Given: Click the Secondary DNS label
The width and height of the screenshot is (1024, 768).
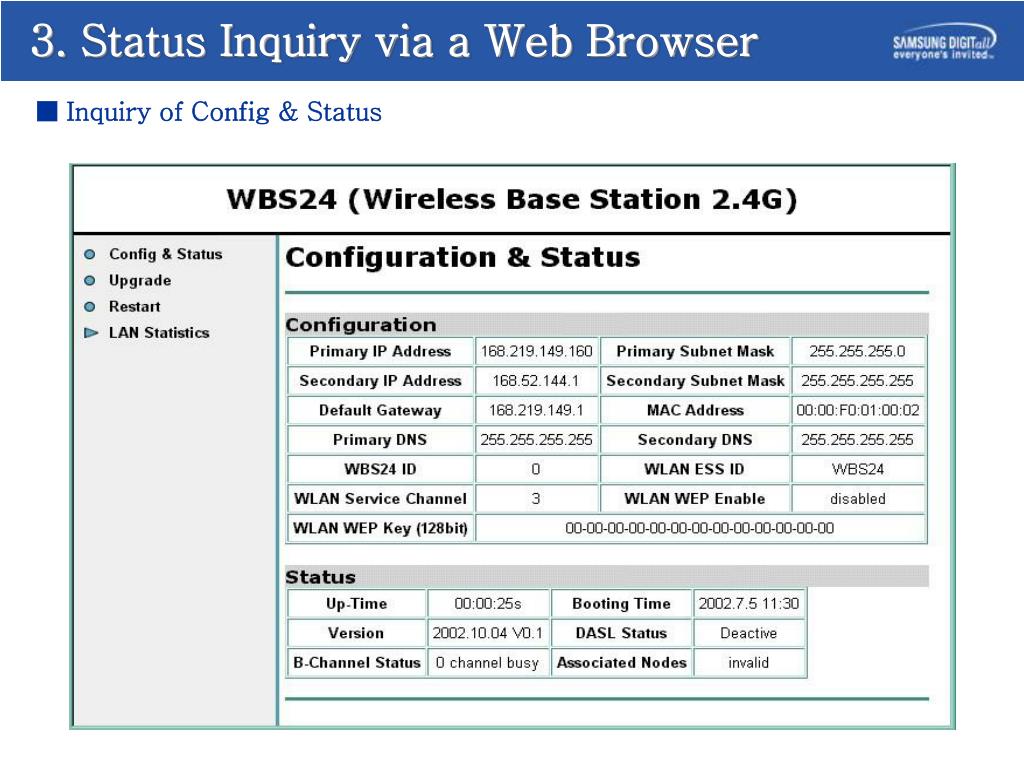Looking at the screenshot, I should [x=695, y=440].
